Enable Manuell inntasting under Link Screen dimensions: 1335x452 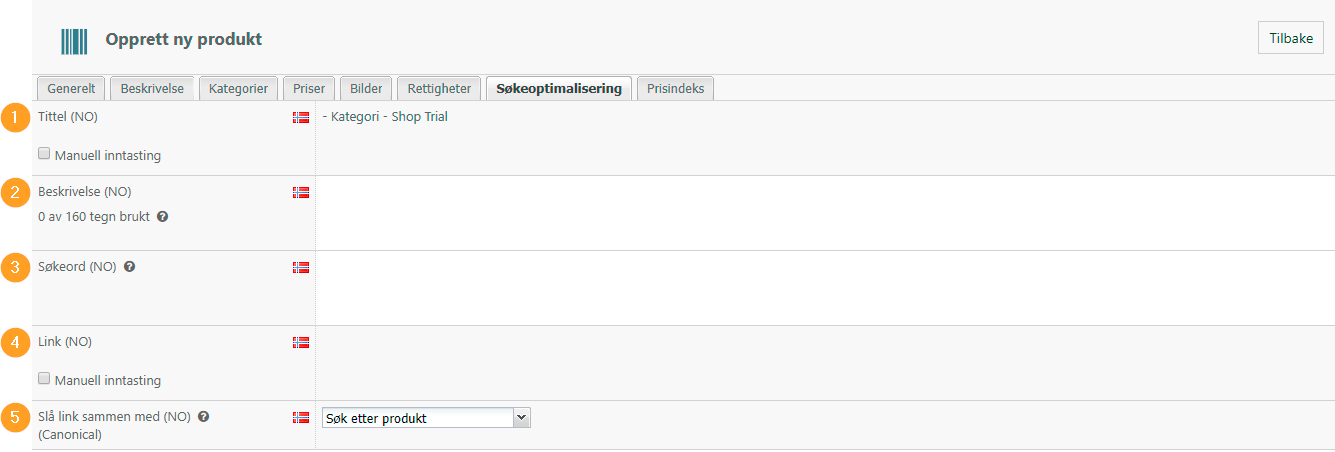(44, 379)
